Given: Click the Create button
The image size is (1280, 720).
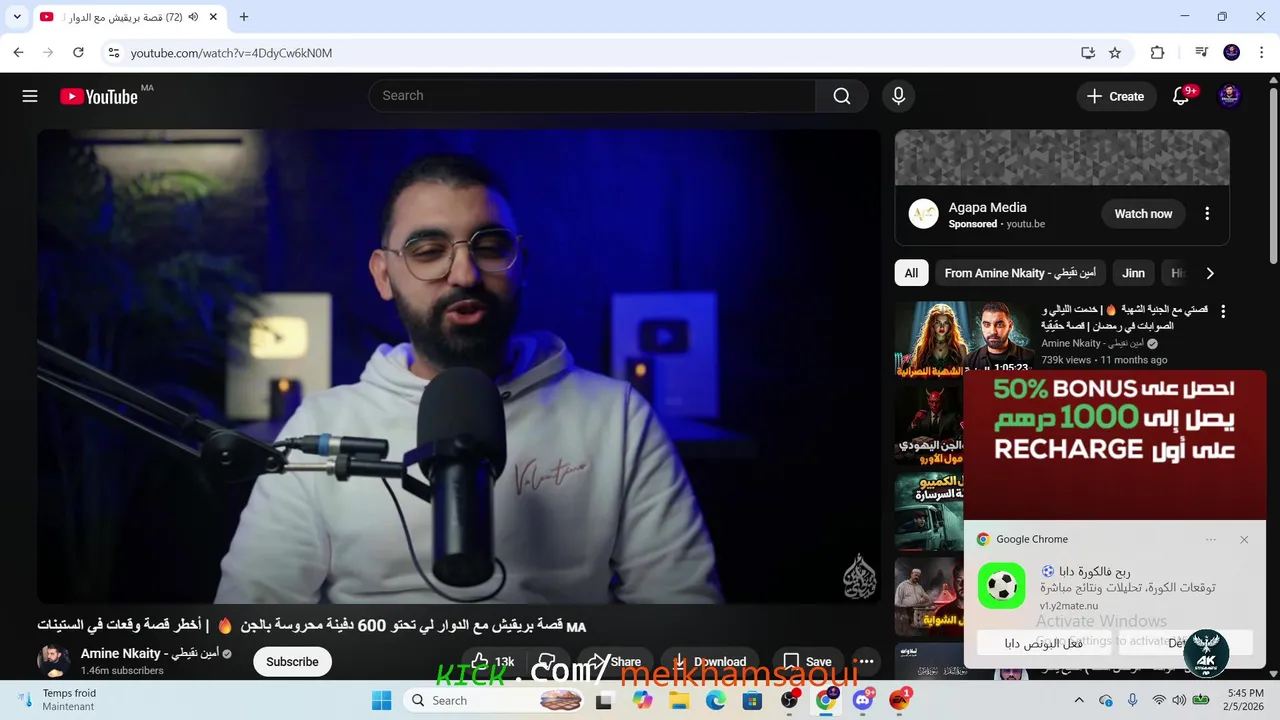Looking at the screenshot, I should click(1115, 96).
